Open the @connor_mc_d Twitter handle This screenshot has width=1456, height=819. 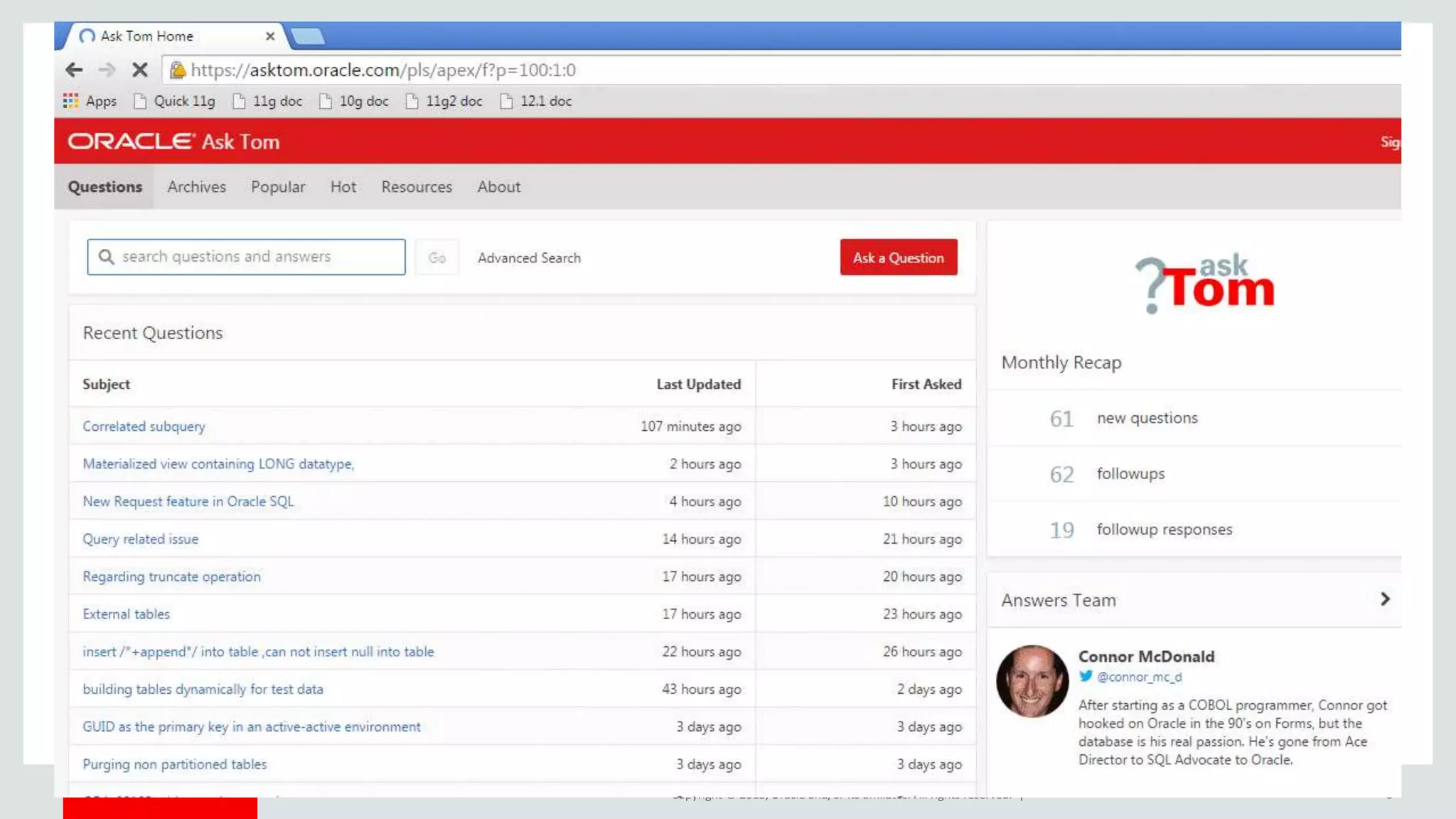click(x=1139, y=677)
